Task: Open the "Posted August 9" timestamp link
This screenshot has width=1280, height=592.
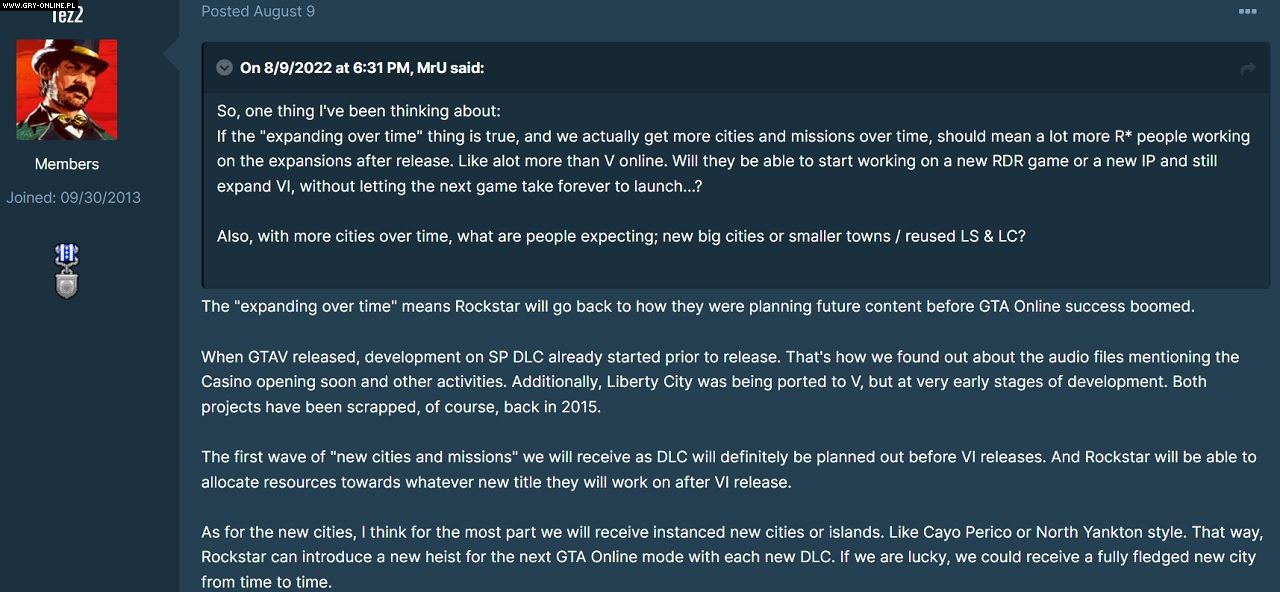Action: [x=258, y=11]
